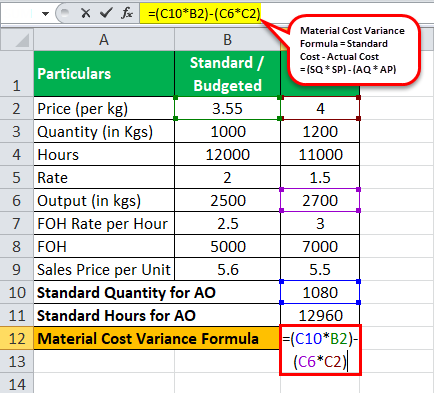The image size is (434, 393).
Task: Expand the Name Box dropdown arrow
Action: (45, 14)
